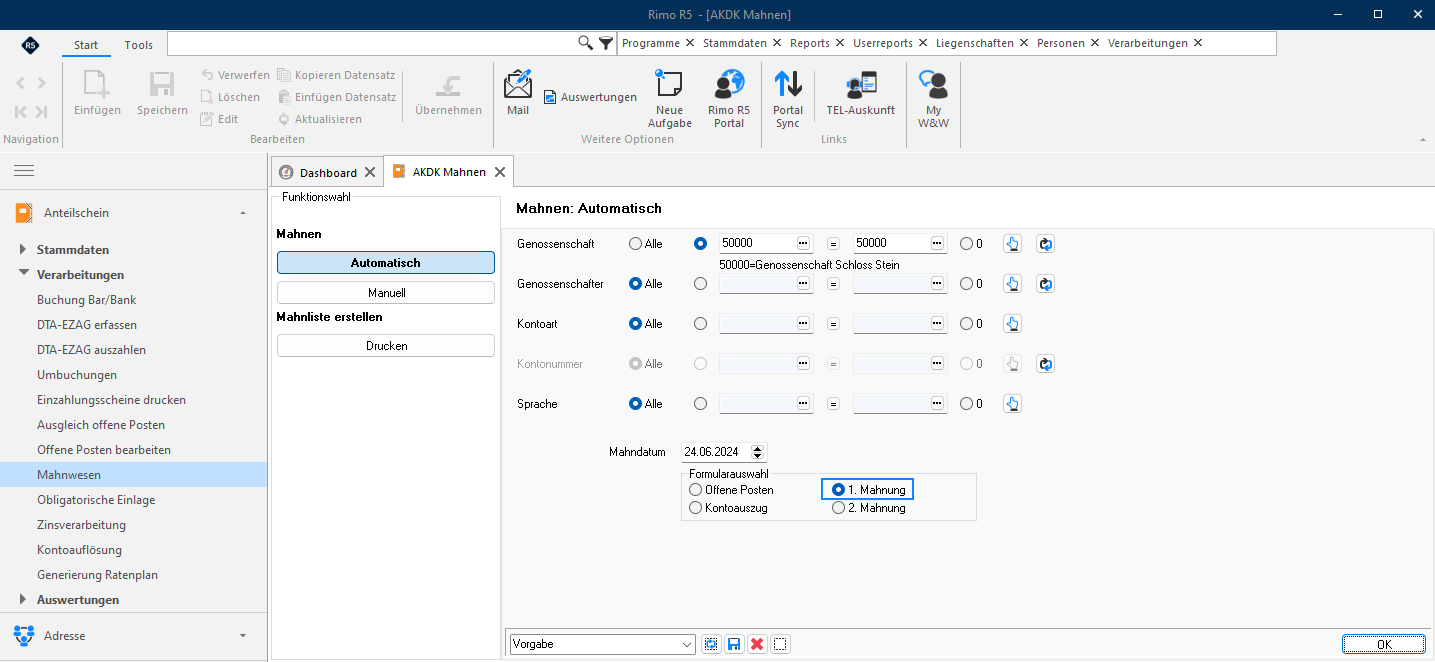Open the Rimo R5 Portal
This screenshot has width=1435, height=662.
pos(729,99)
